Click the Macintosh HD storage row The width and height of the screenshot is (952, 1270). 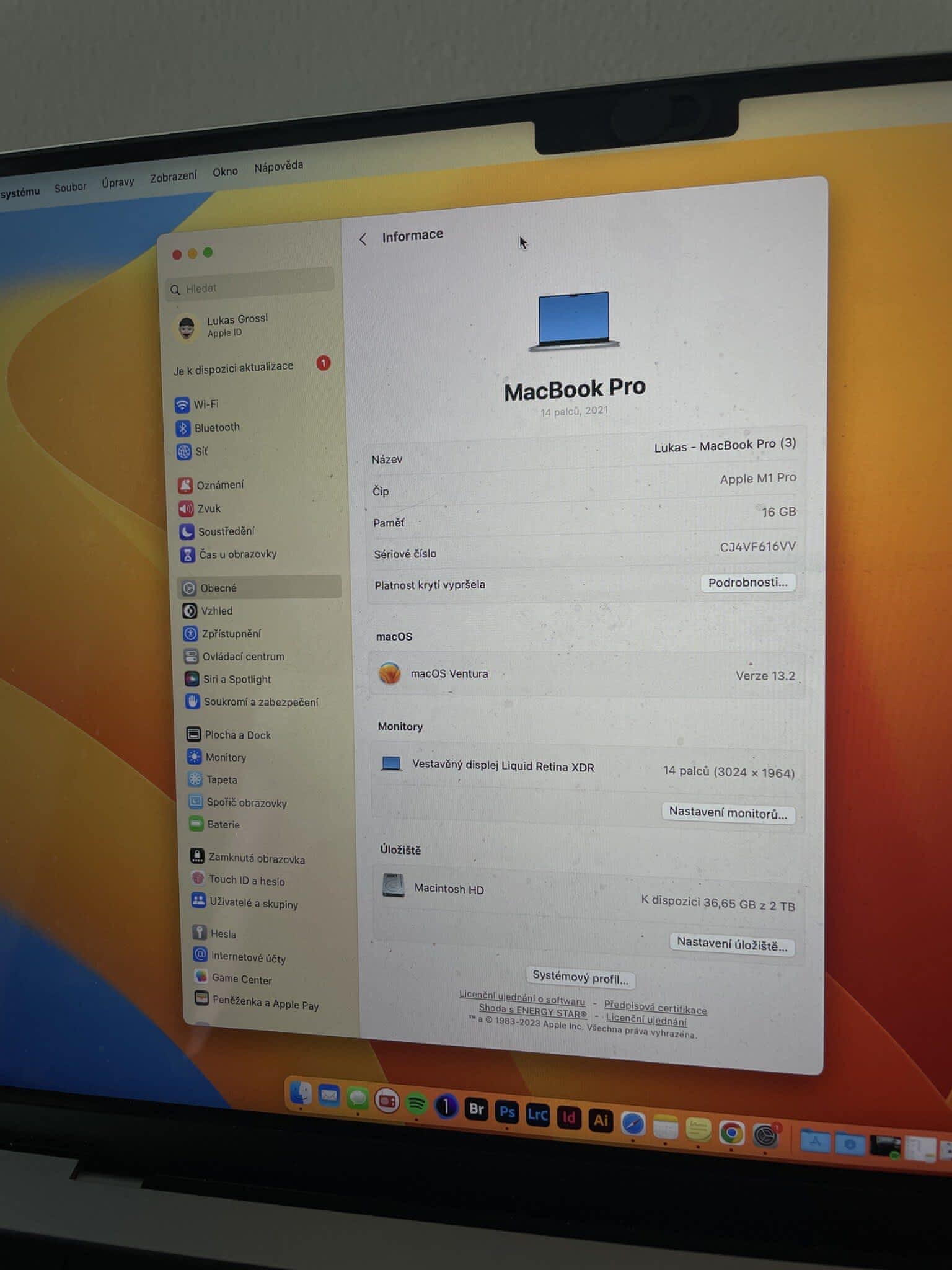coord(588,895)
